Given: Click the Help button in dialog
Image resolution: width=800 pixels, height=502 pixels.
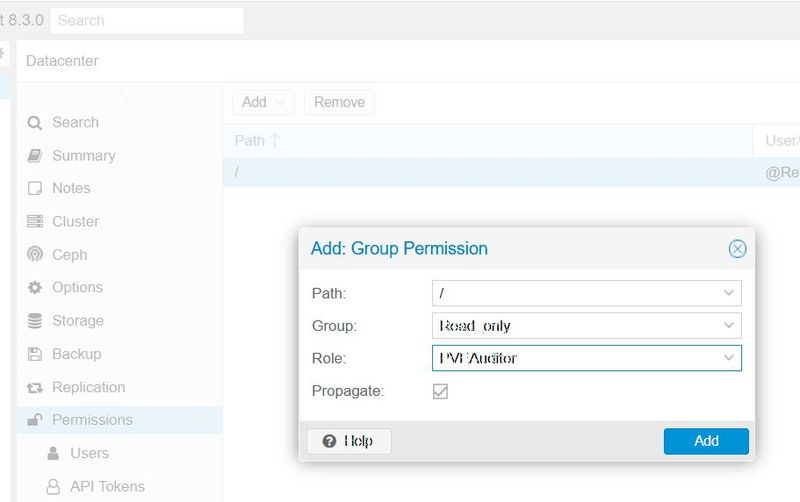Looking at the screenshot, I should pyautogui.click(x=348, y=441).
